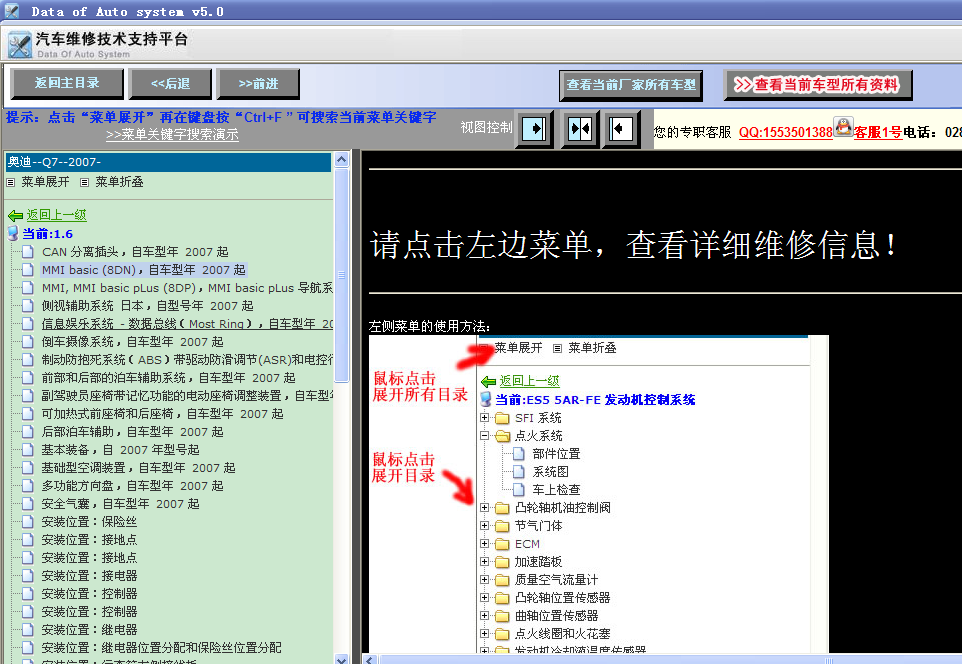The height and width of the screenshot is (664, 962).
Task: Open CAN 分离插头 document
Action: point(135,252)
